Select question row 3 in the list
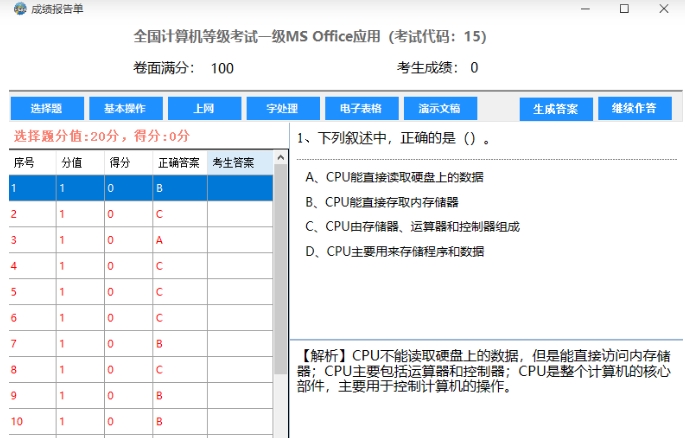685x438 pixels. pyautogui.click(x=141, y=240)
